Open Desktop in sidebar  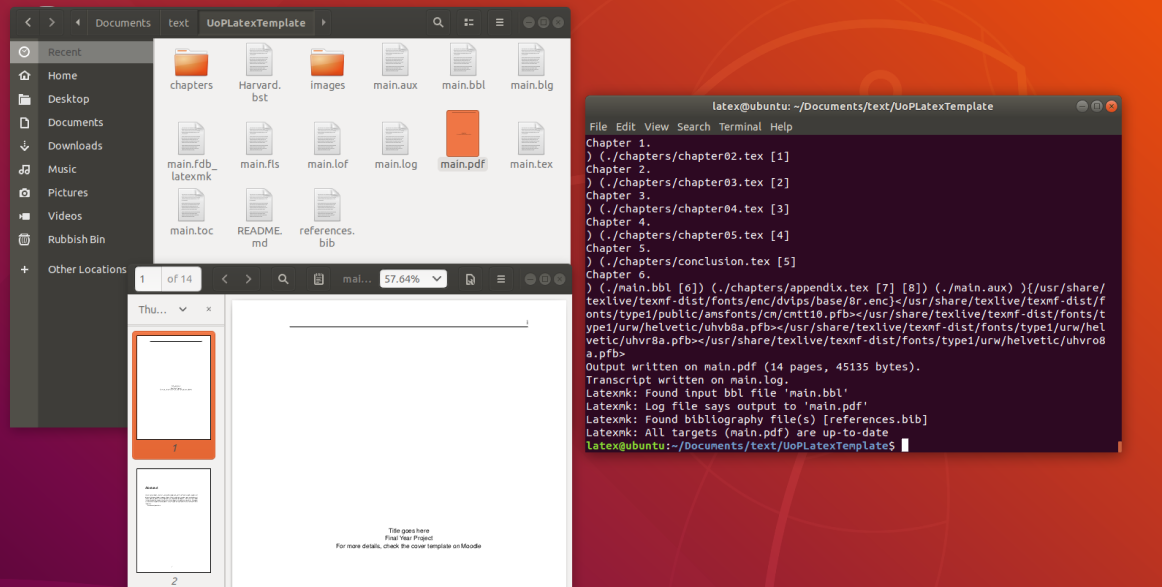[82, 99]
